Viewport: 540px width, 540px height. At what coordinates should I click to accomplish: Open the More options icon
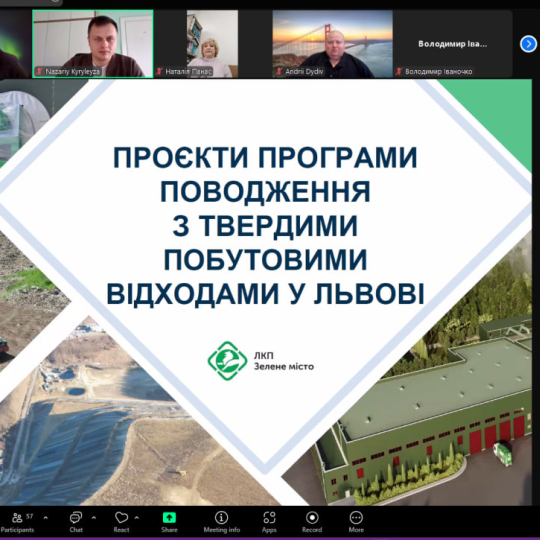coord(356,517)
